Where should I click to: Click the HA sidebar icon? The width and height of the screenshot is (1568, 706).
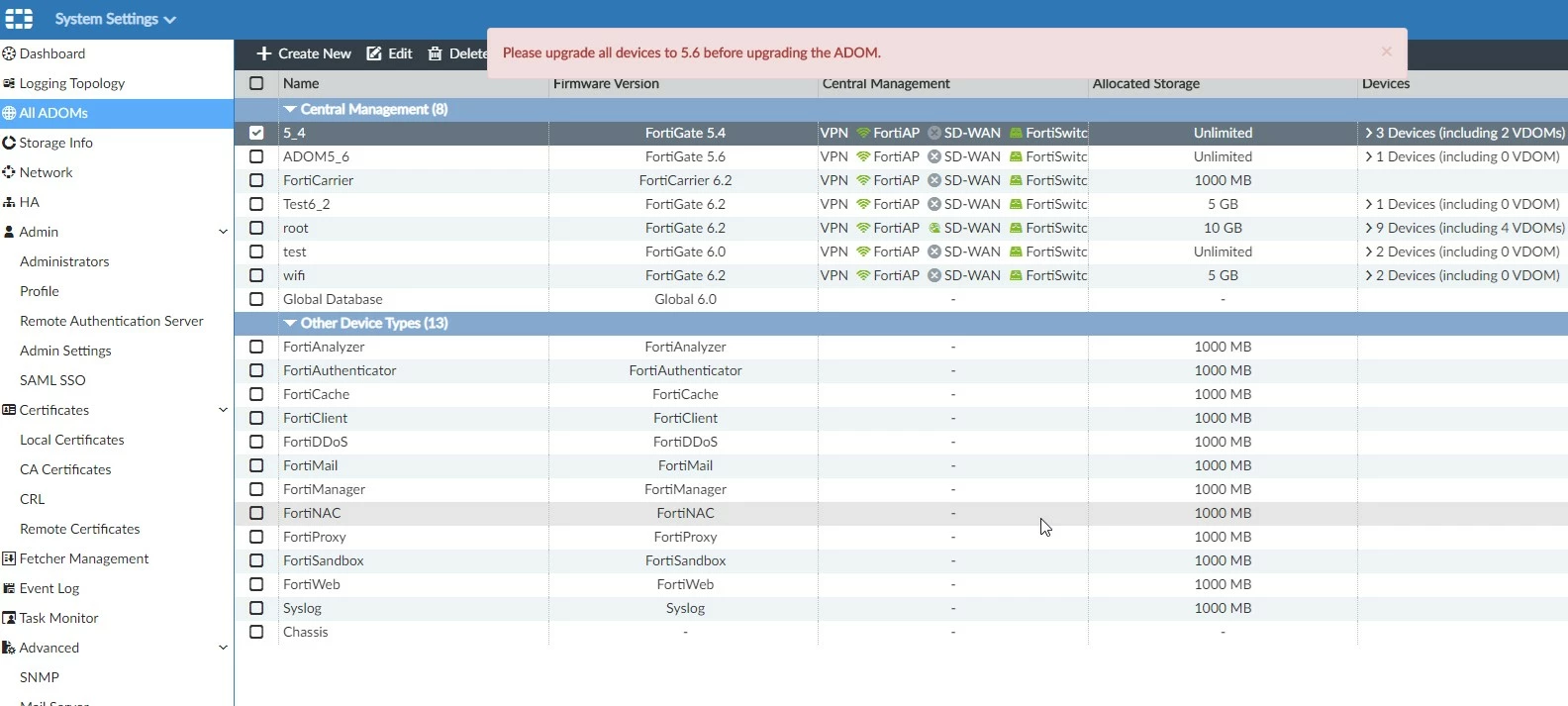tap(9, 202)
